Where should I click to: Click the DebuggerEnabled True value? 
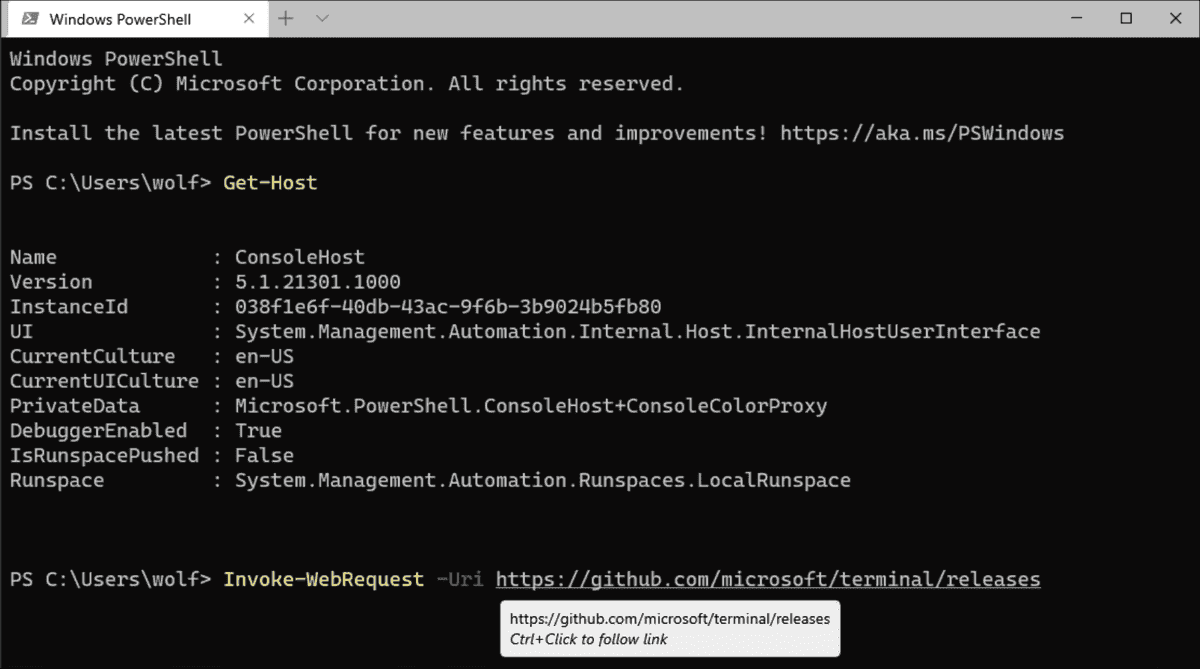258,430
